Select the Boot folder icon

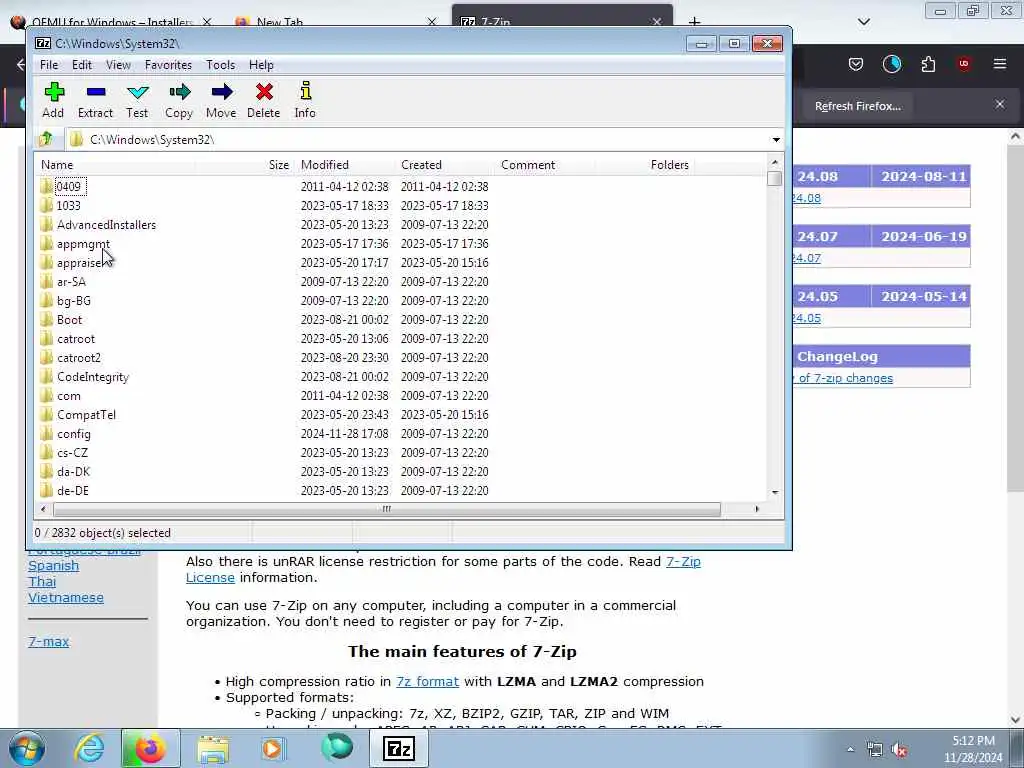coord(46,319)
